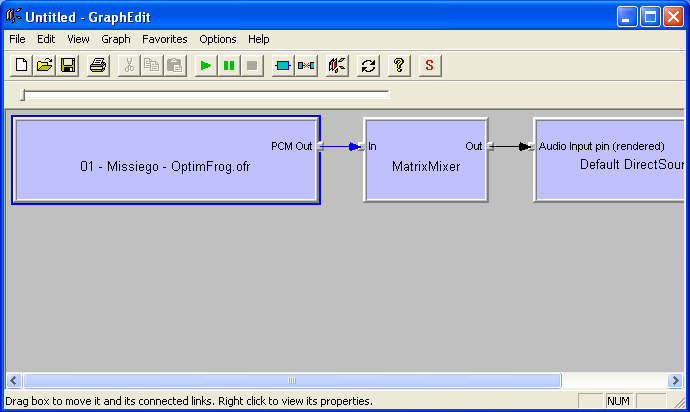The height and width of the screenshot is (412, 690).
Task: Open the File menu
Action: [x=17, y=39]
